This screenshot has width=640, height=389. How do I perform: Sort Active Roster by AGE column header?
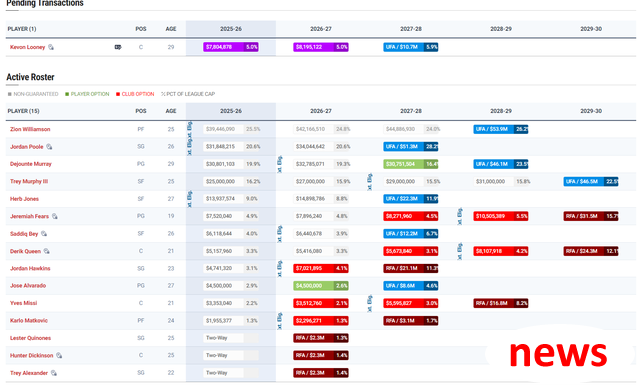click(171, 111)
